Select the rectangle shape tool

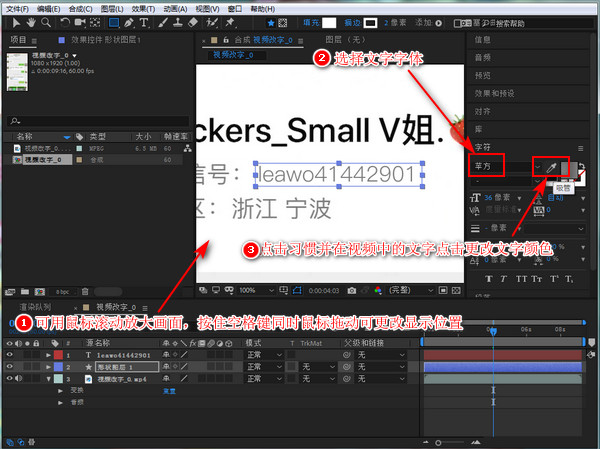[112, 21]
